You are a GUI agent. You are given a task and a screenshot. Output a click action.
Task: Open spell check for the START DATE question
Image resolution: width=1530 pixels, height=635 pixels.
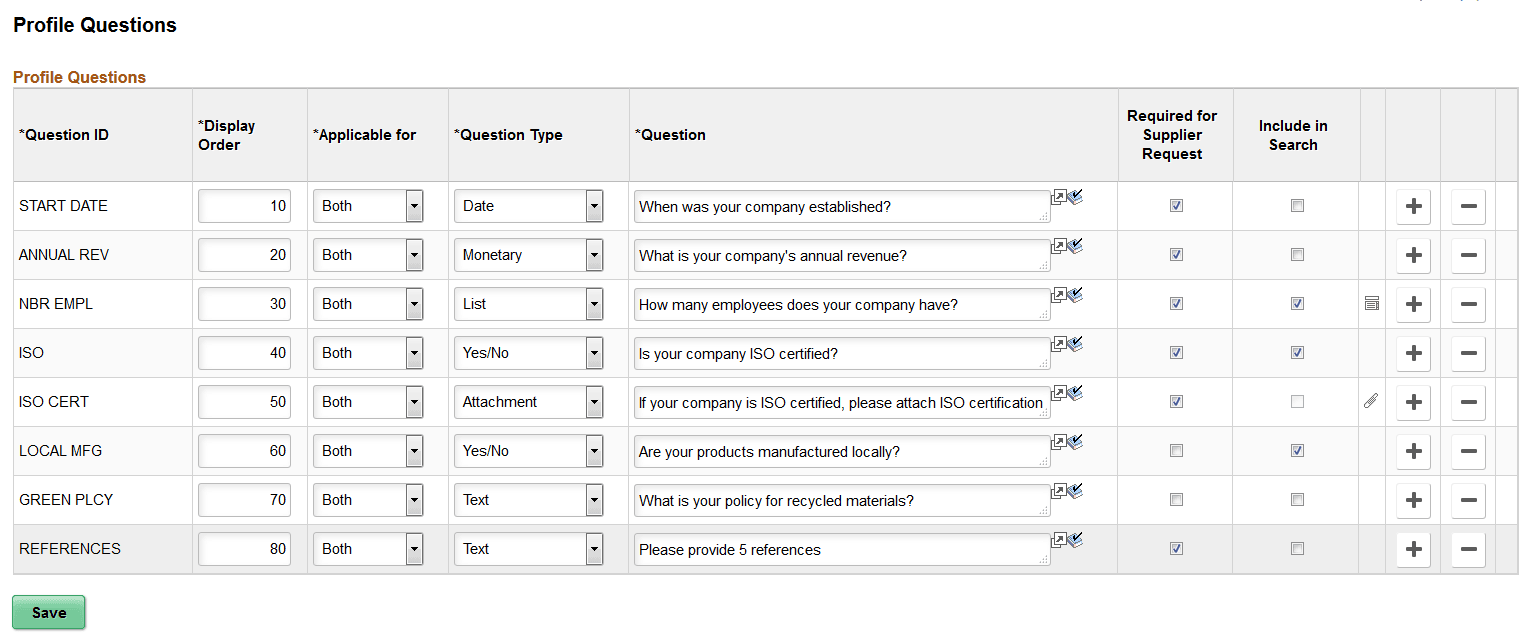coord(1075,197)
